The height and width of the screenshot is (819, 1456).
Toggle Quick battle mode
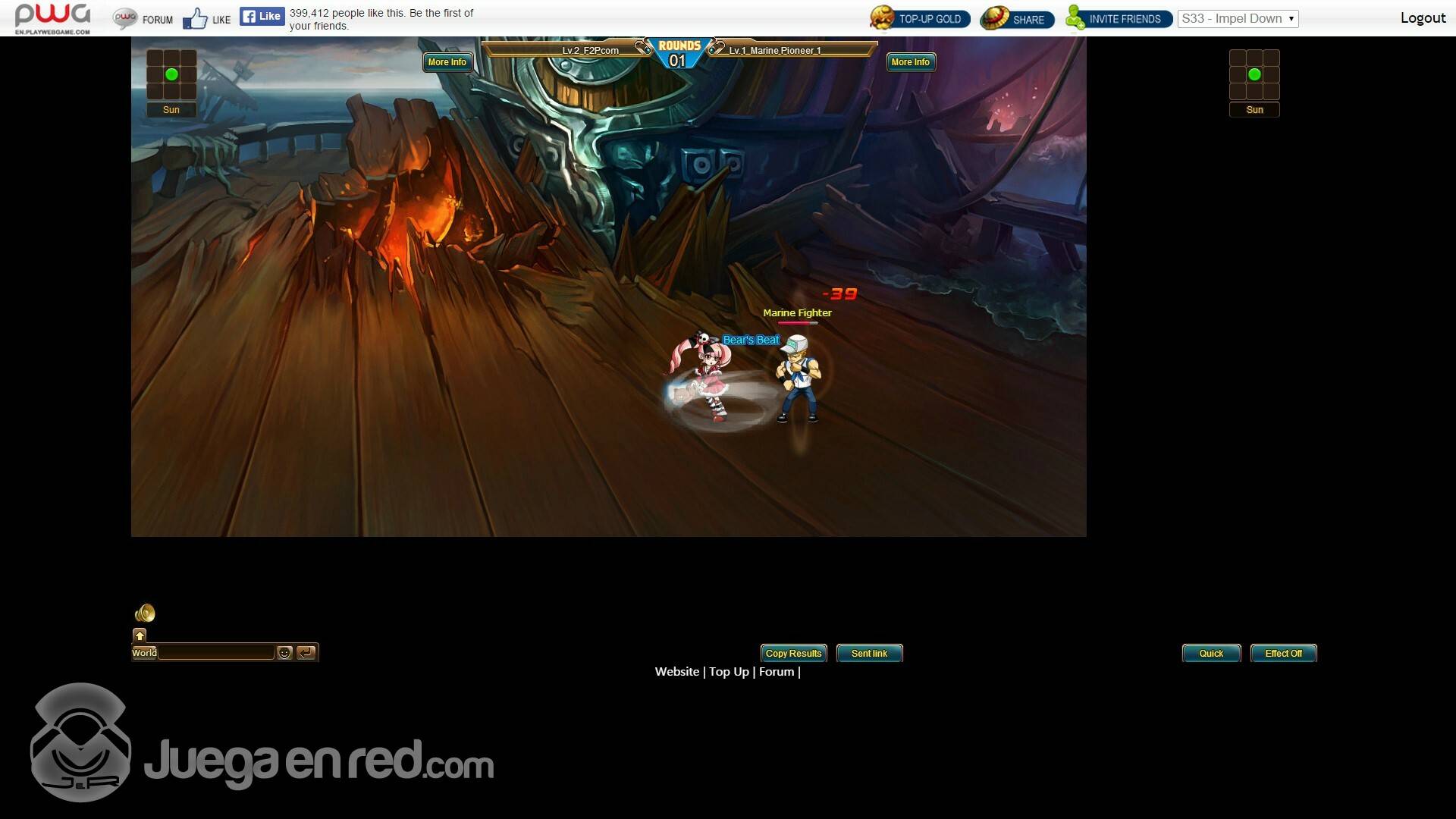click(1211, 653)
